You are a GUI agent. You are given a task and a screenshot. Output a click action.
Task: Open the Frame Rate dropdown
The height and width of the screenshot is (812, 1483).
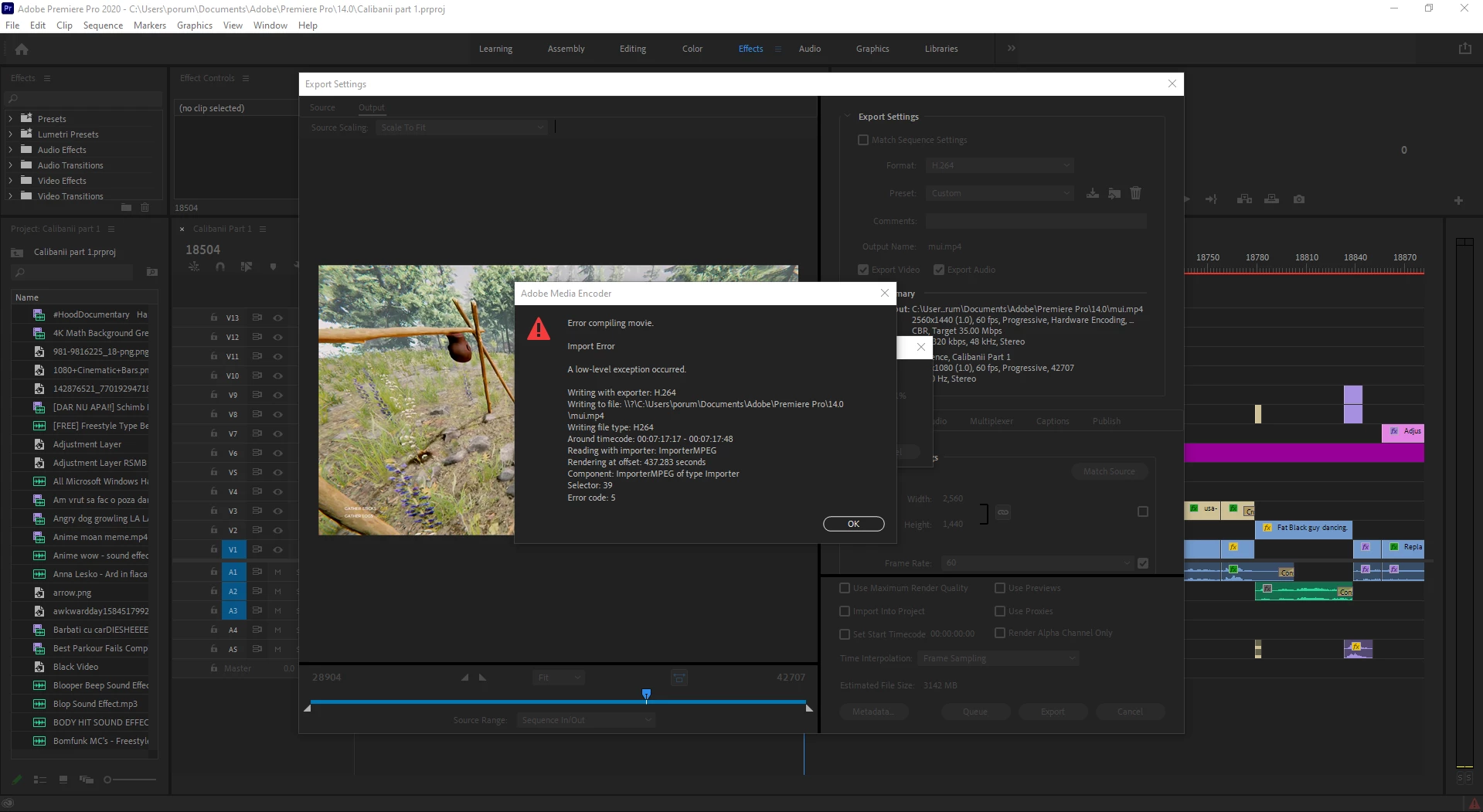coord(1038,562)
